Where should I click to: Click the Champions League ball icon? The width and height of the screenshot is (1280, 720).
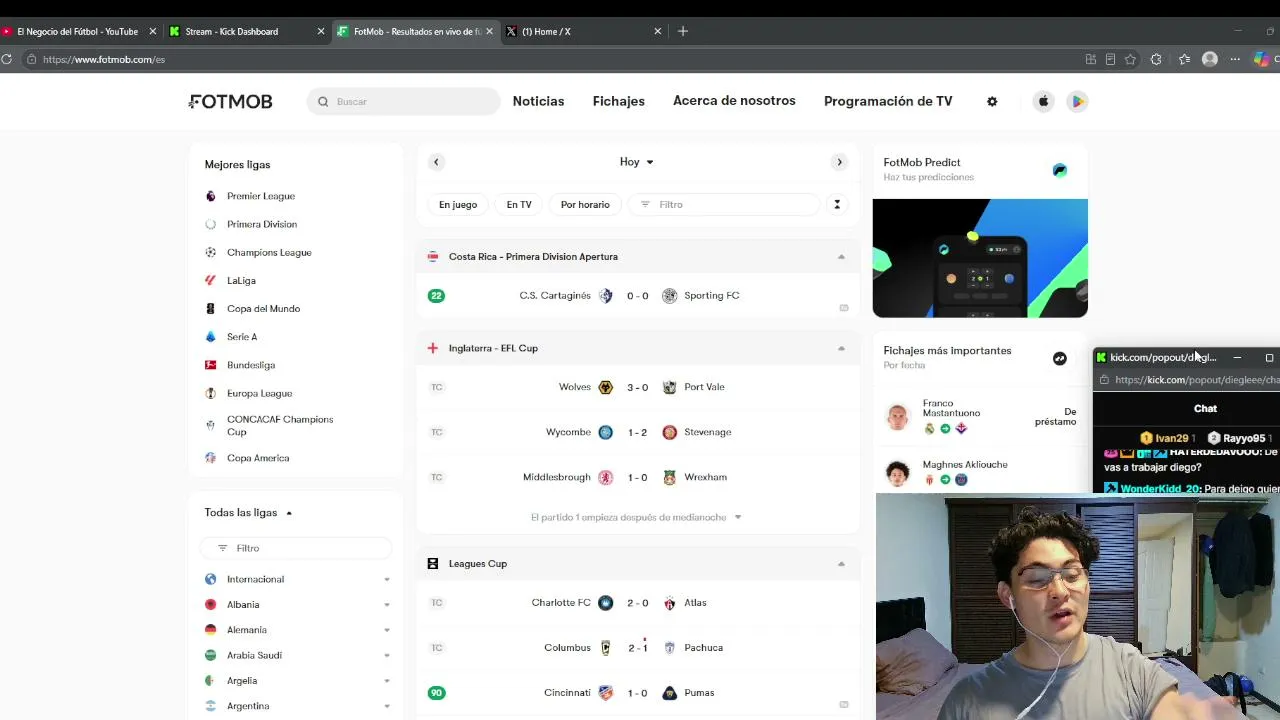pos(210,252)
